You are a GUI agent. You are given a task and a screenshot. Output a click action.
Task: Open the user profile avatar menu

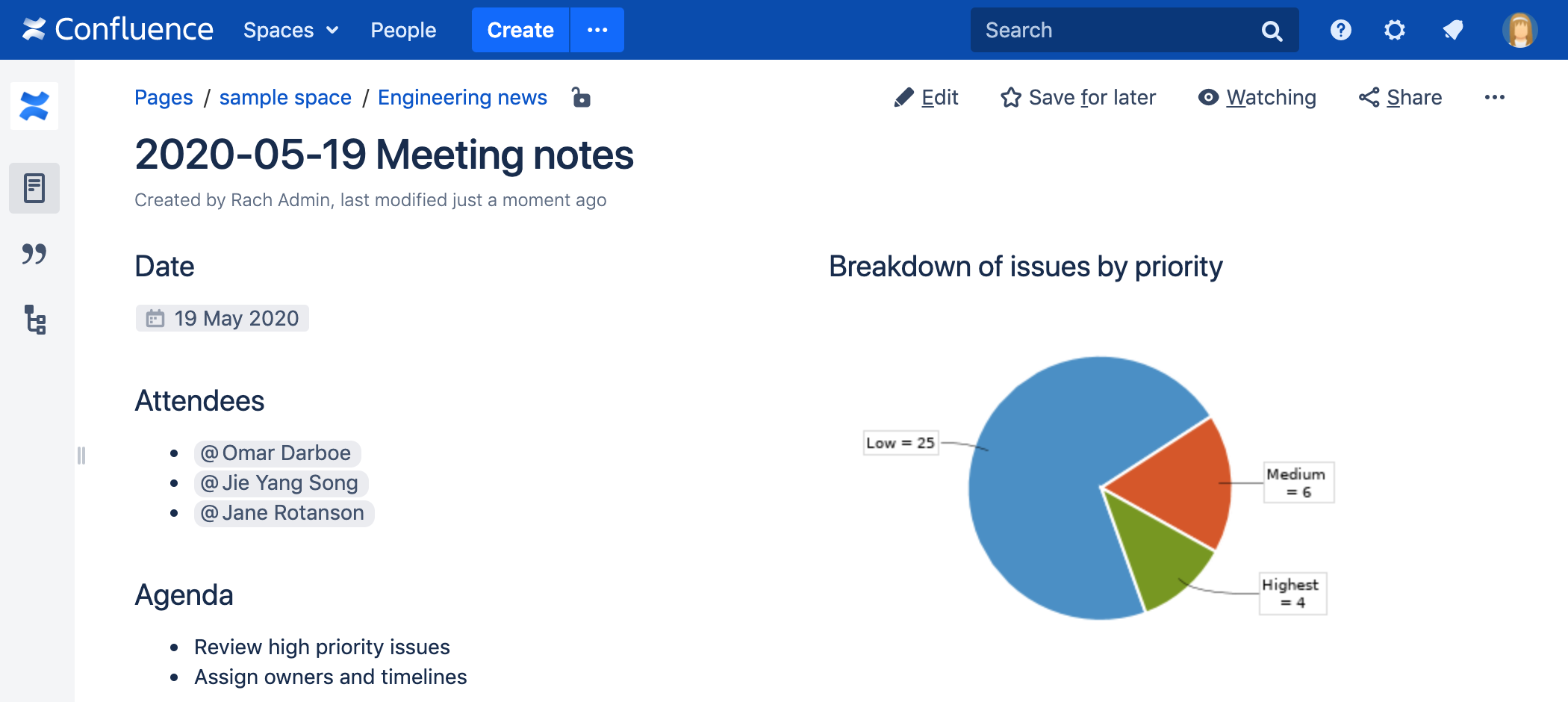(x=1519, y=30)
